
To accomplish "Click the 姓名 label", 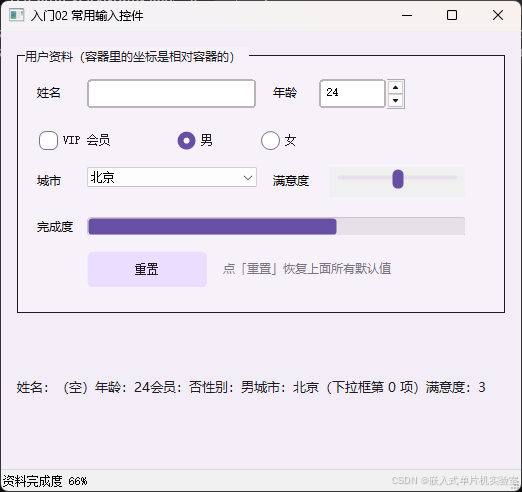I will [49, 93].
